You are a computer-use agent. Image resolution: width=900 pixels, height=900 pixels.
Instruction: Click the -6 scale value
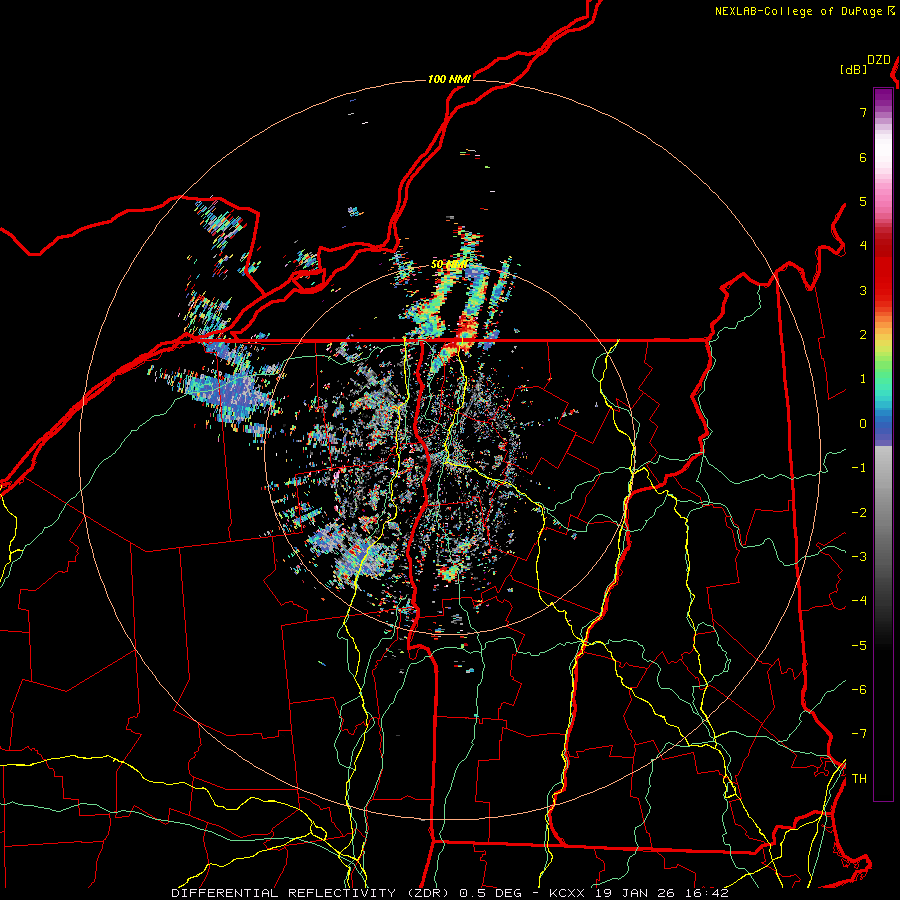[x=859, y=690]
